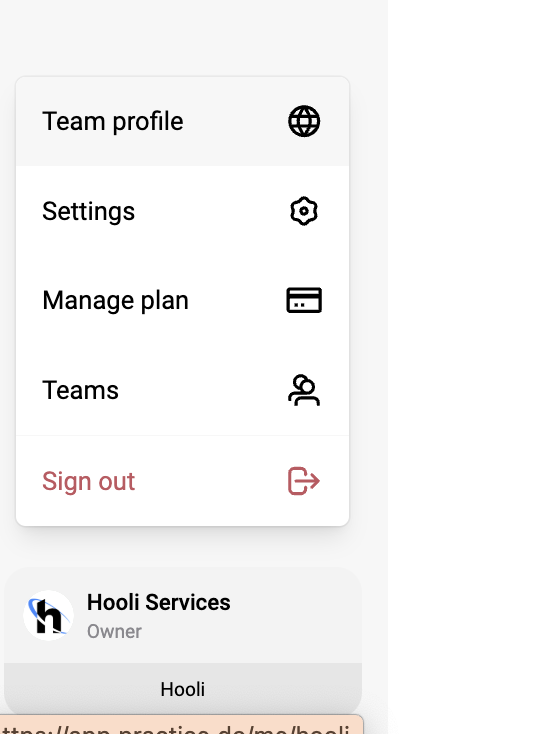Open Settings from the popup menu
The width and height of the screenshot is (542, 734).
click(x=183, y=211)
